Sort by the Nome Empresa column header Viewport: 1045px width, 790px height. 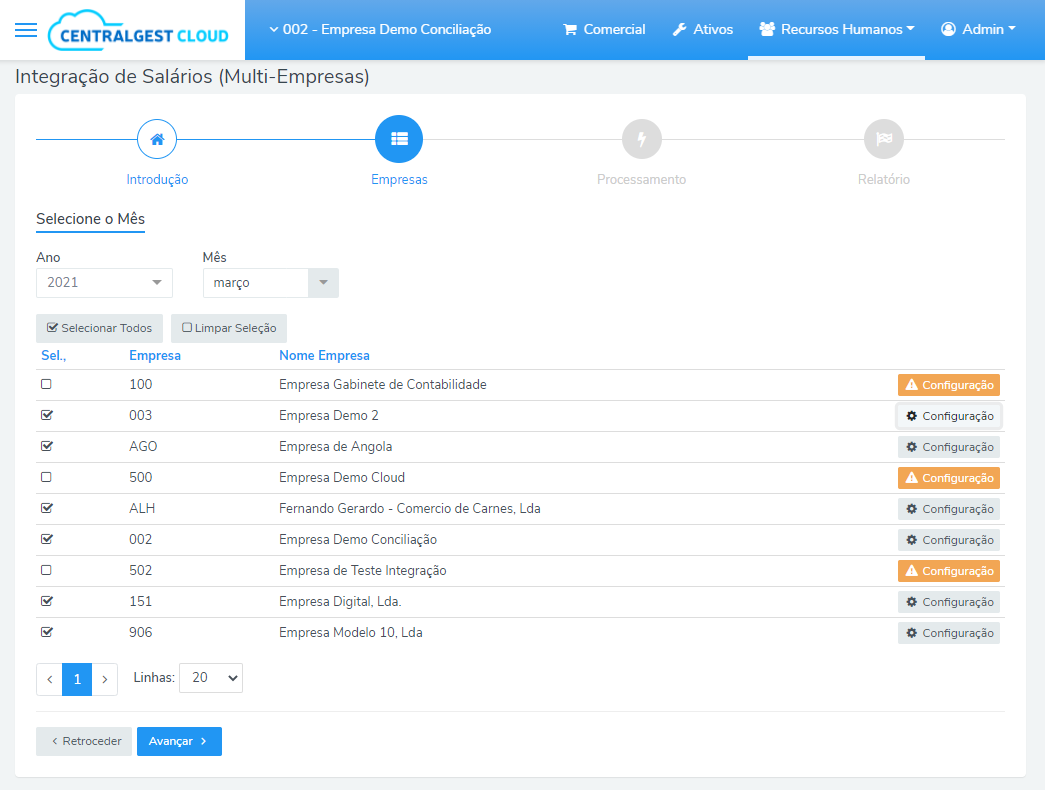[324, 355]
